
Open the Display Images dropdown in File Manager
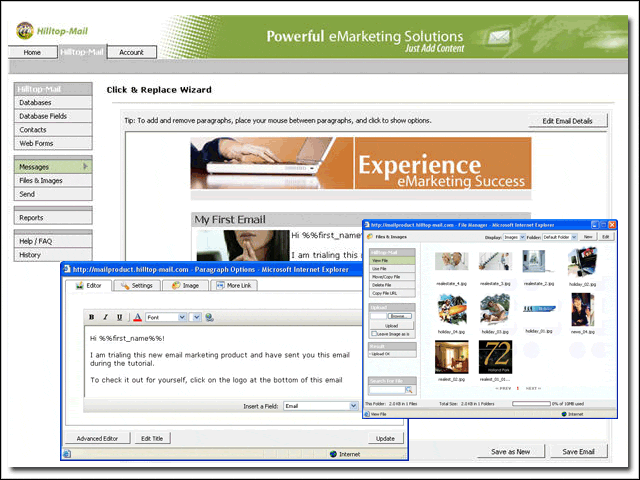(514, 237)
